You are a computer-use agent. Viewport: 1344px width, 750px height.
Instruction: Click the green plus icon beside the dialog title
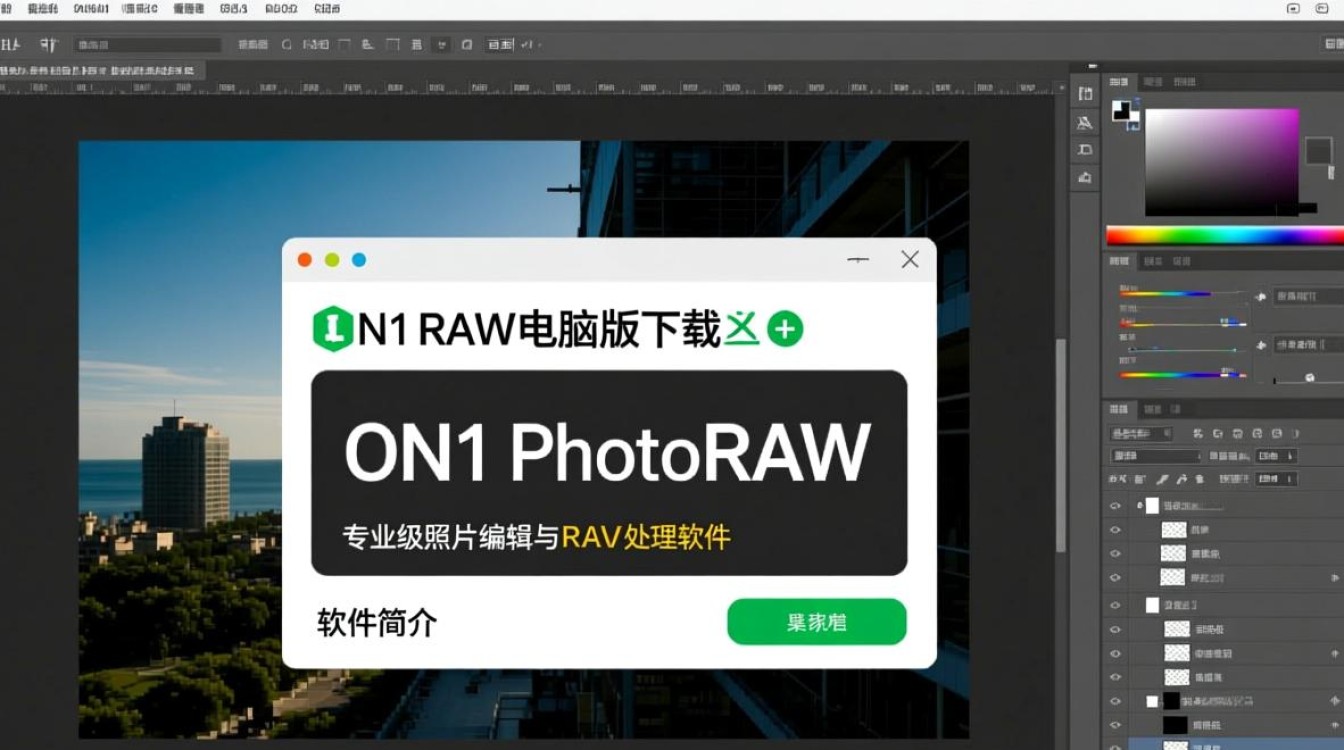click(785, 327)
